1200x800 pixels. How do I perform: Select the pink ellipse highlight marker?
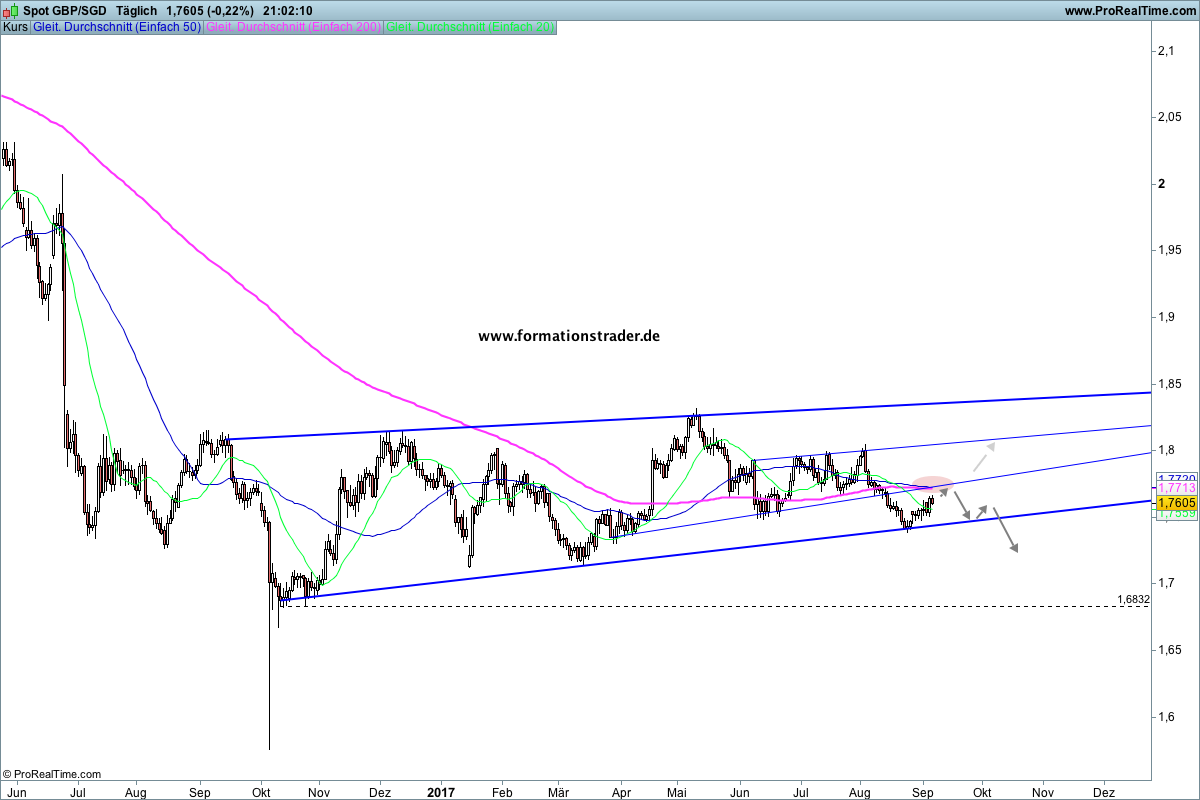coord(933,484)
